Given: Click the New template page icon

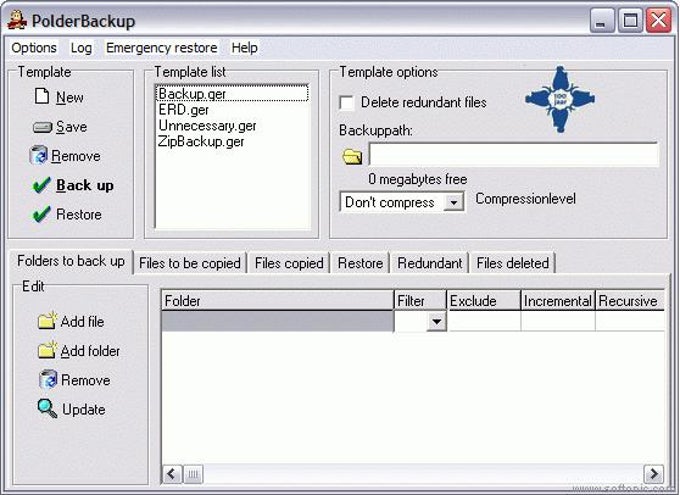Looking at the screenshot, I should 42,96.
